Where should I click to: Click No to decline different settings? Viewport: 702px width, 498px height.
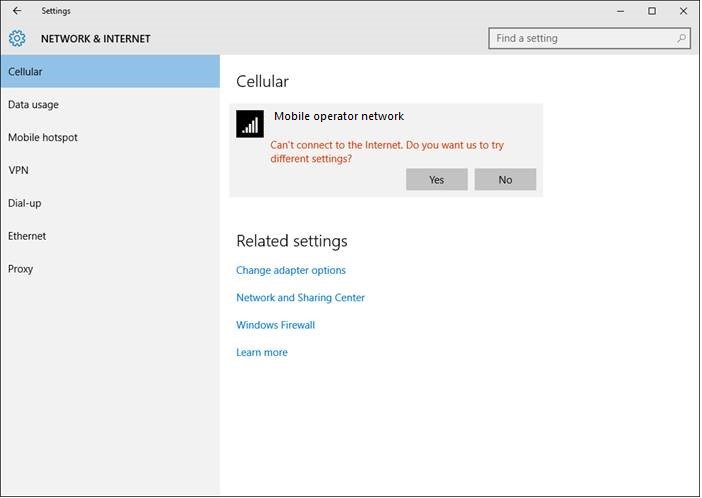pos(505,180)
